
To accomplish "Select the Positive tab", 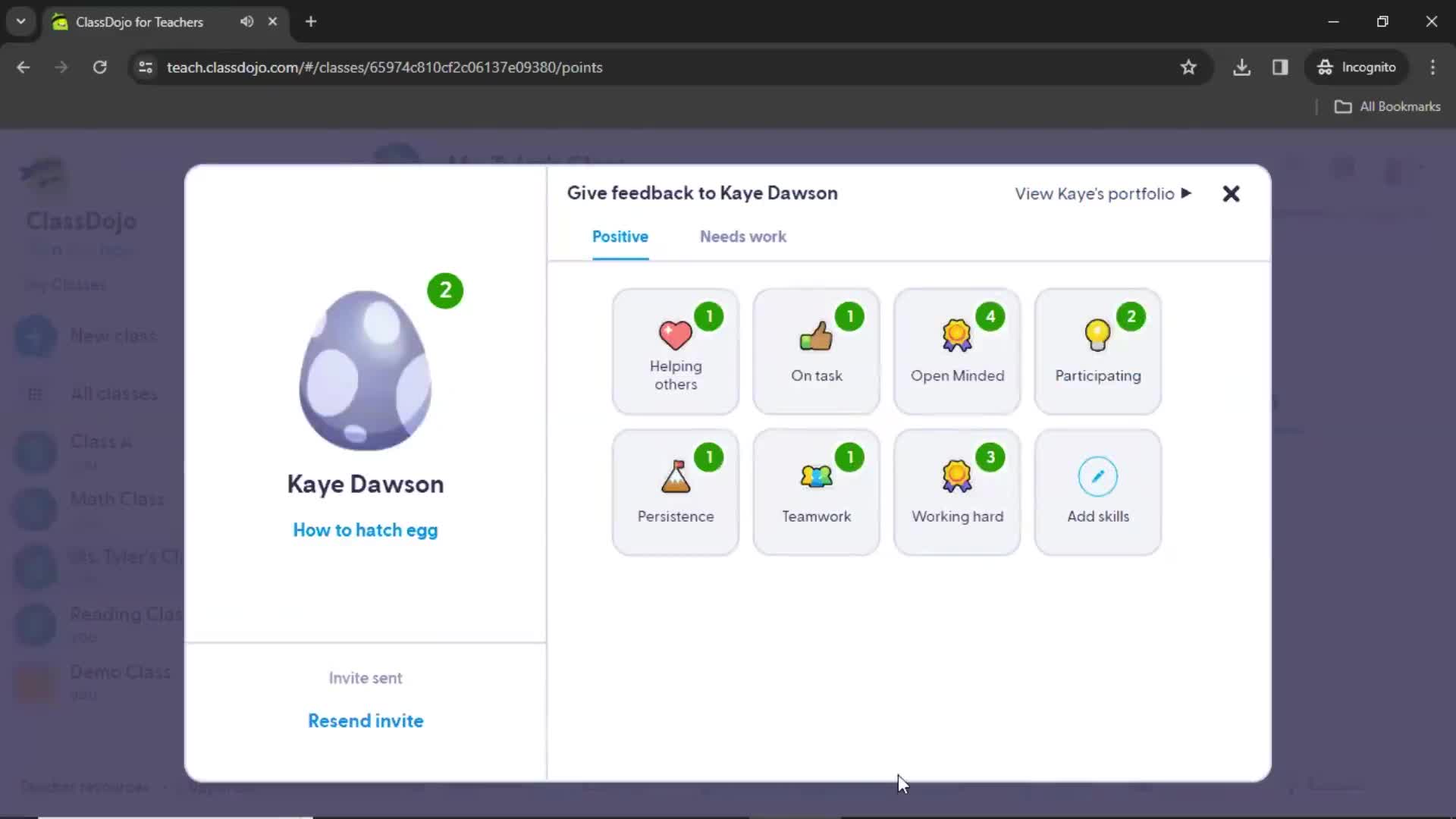I will tap(620, 237).
